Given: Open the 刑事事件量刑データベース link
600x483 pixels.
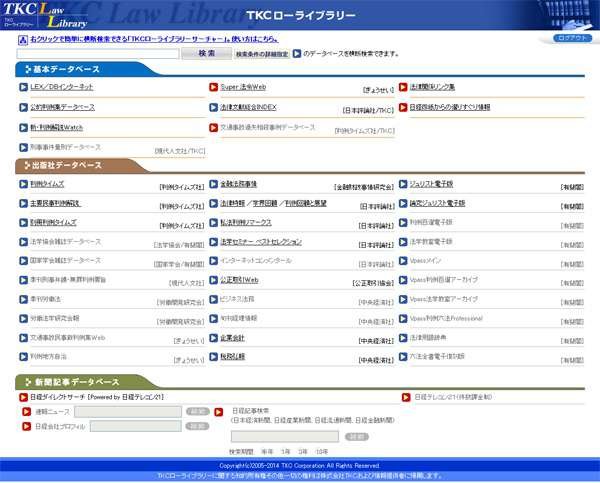Looking at the screenshot, I should click(65, 147).
